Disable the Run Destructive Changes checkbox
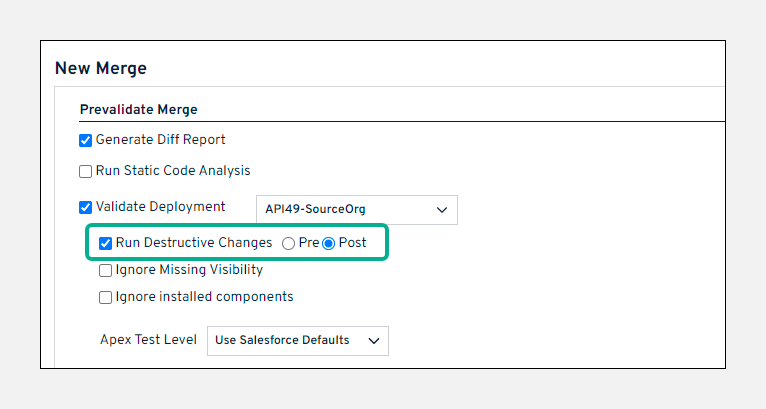Viewport: 766px width, 409px height. point(105,243)
